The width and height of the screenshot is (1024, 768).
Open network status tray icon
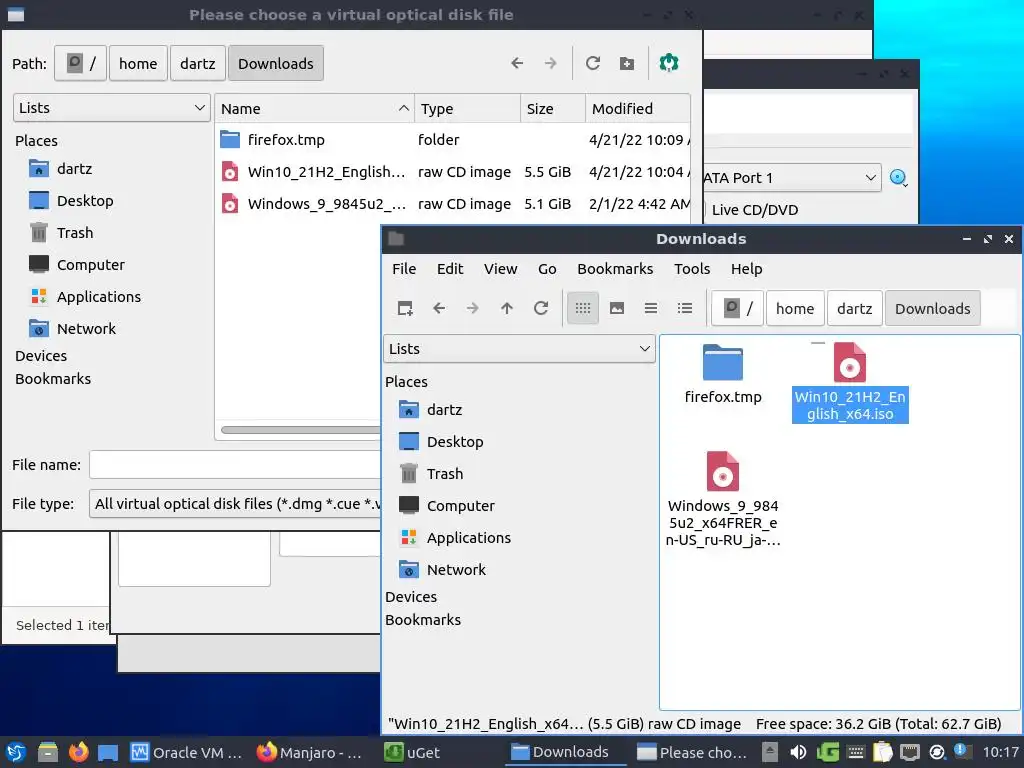click(x=910, y=752)
